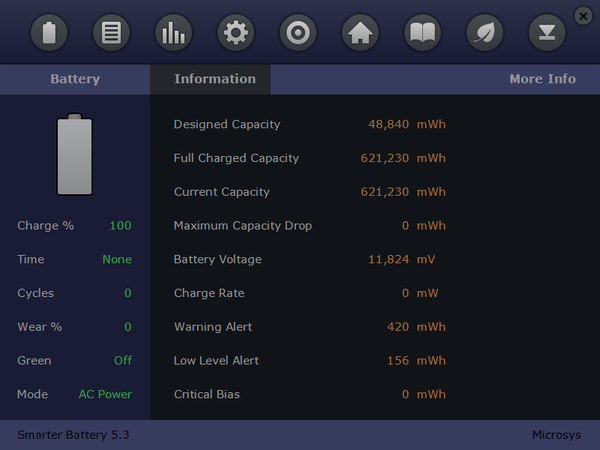Go to the home icon
Viewport: 600px width, 450px height.
coord(360,33)
